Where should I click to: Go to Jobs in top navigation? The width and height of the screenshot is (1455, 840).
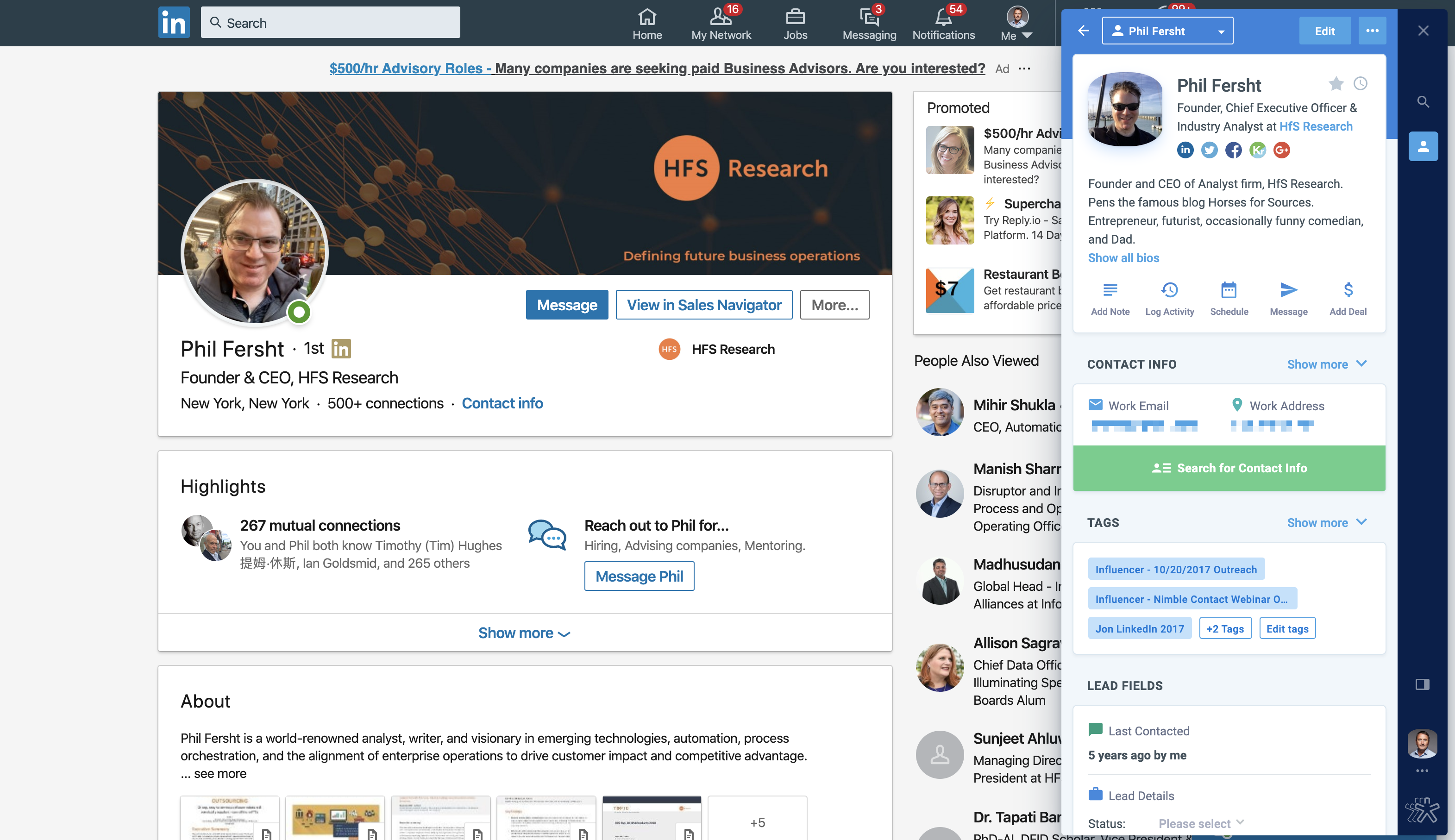click(x=795, y=23)
